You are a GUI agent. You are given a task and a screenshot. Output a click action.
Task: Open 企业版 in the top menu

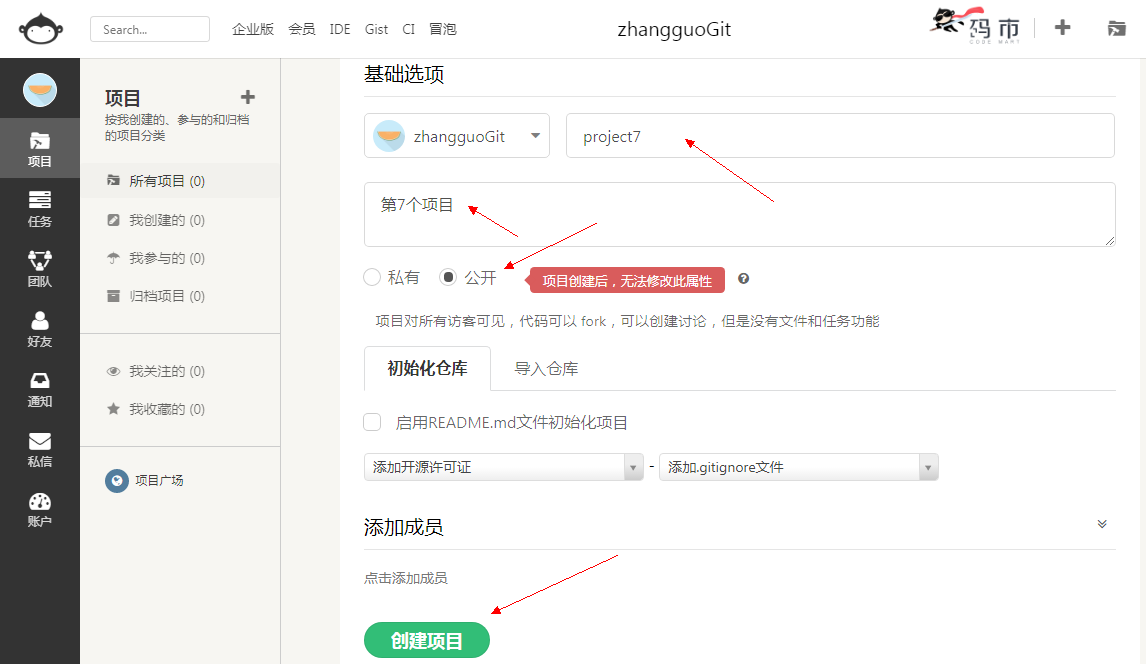pos(253,29)
